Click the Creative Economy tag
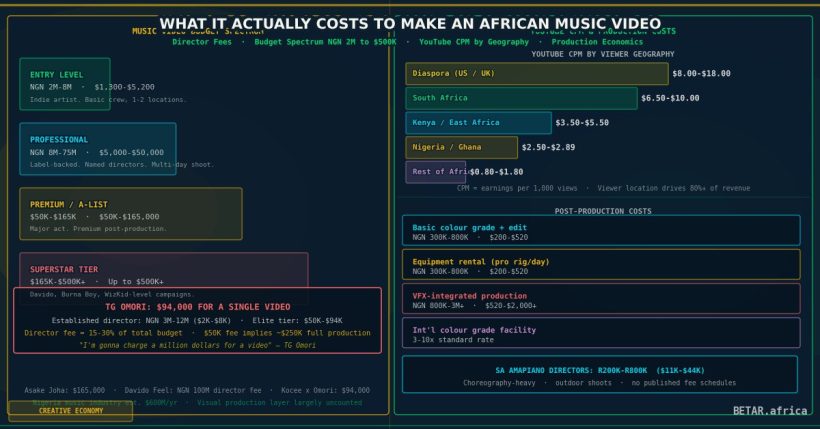This screenshot has height=429, width=820. (x=71, y=411)
